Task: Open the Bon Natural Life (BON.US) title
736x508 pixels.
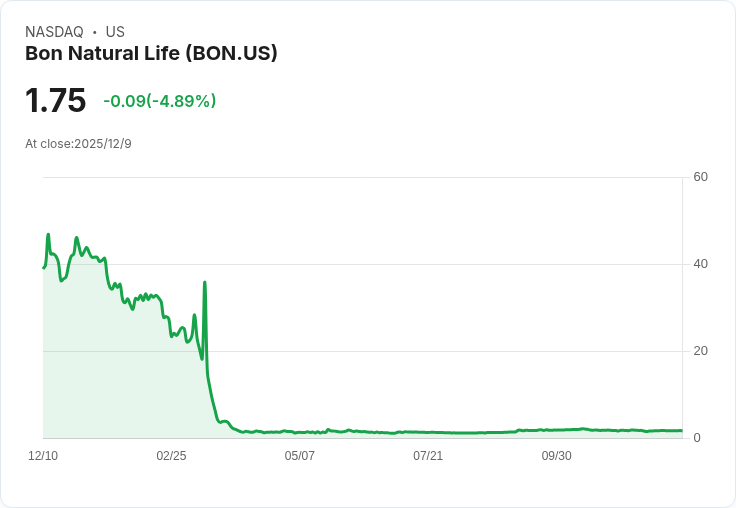Action: [151, 54]
